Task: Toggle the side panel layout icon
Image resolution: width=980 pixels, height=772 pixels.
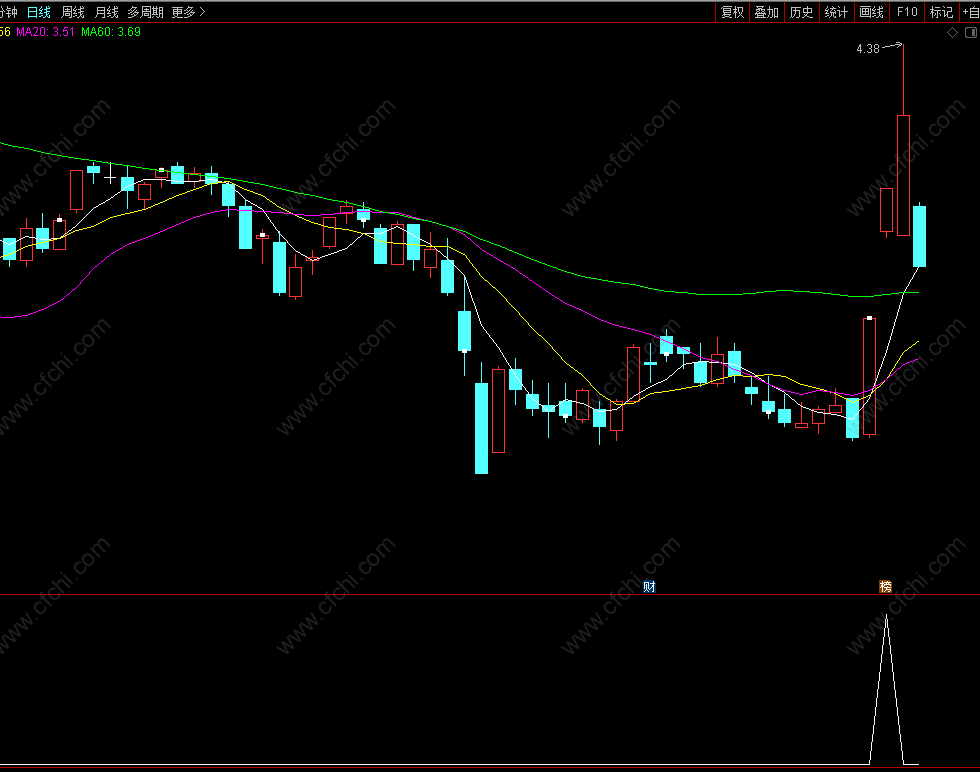Action: (x=971, y=33)
